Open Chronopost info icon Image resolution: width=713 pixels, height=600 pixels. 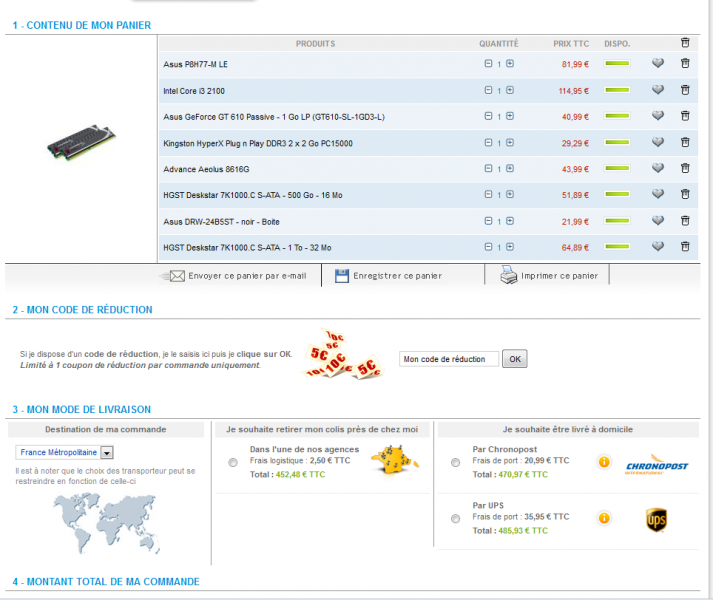pyautogui.click(x=604, y=462)
